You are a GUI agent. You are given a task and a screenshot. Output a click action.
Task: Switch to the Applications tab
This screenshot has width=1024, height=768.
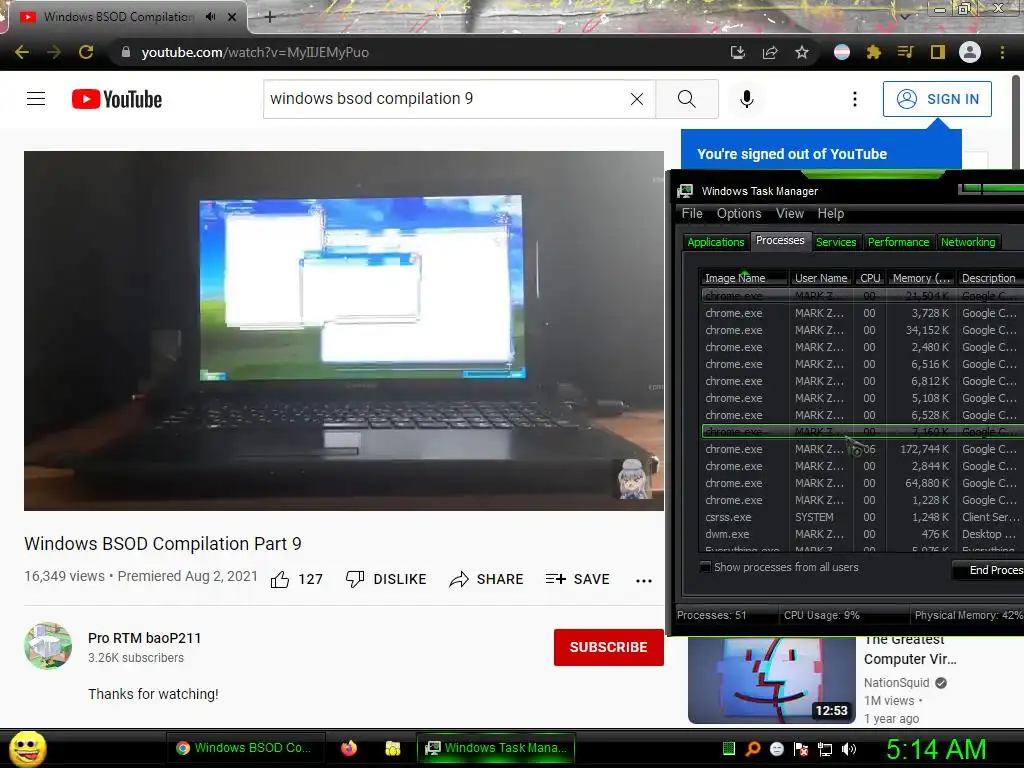(716, 242)
